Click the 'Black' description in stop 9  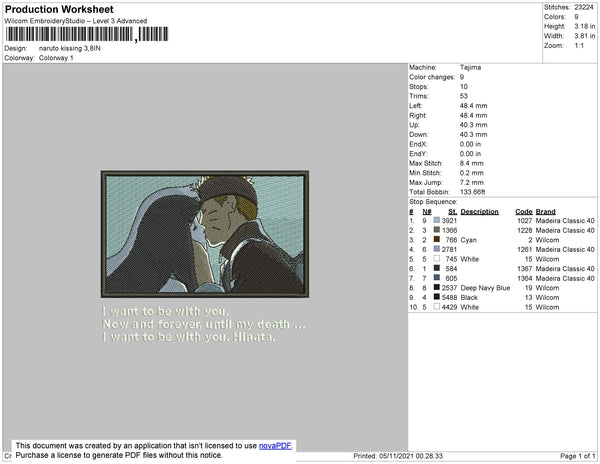[x=469, y=297]
